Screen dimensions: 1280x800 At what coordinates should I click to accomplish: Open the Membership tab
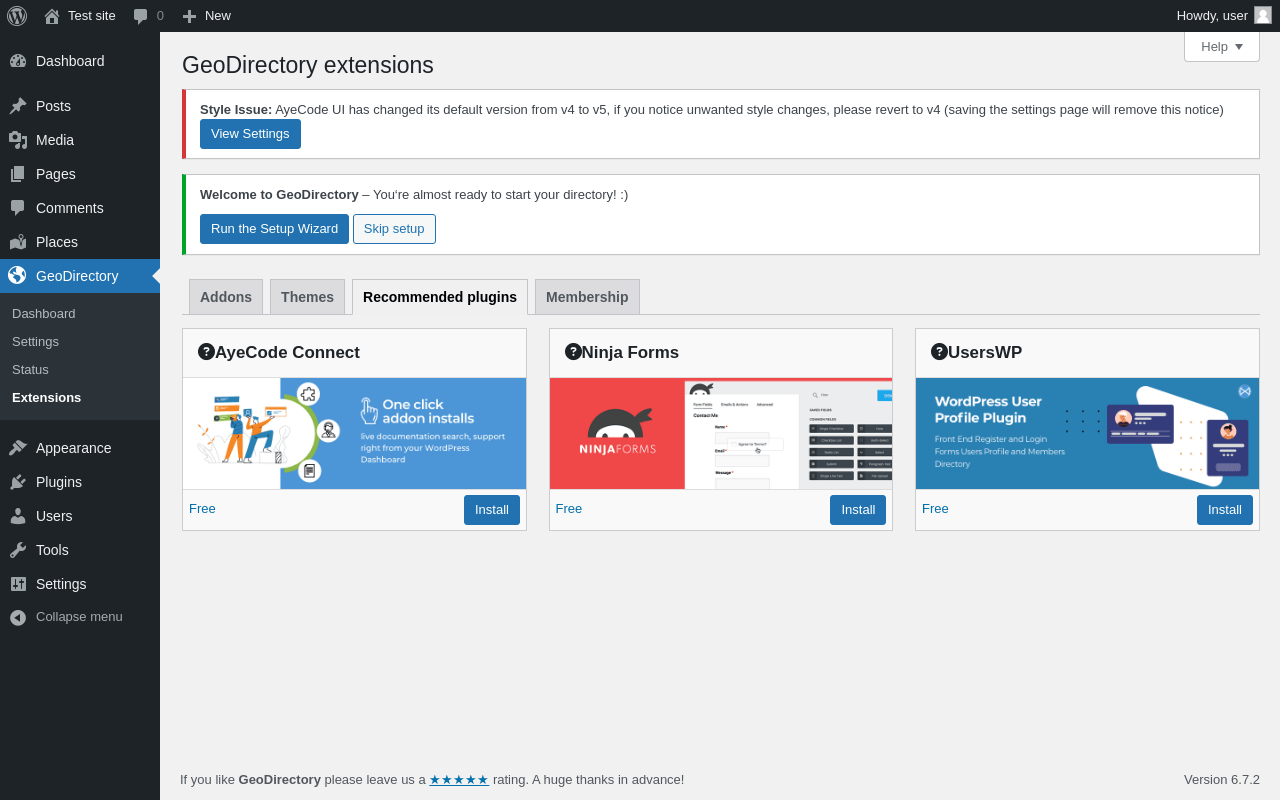click(587, 297)
